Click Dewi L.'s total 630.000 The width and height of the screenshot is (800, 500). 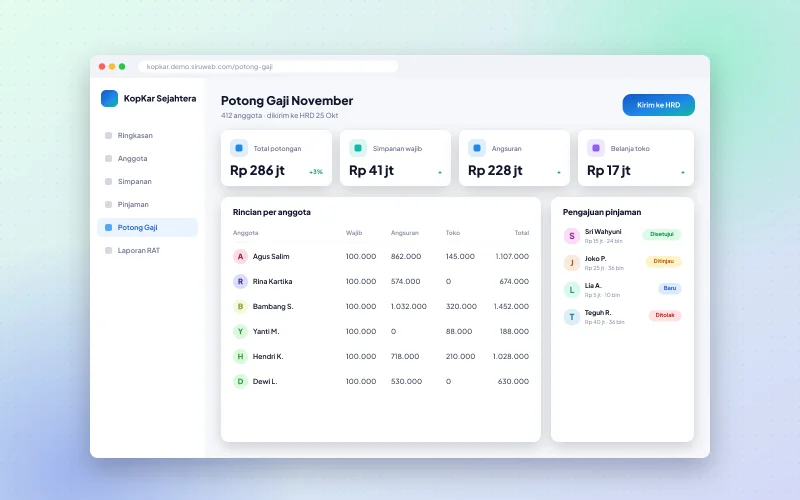pyautogui.click(x=513, y=382)
